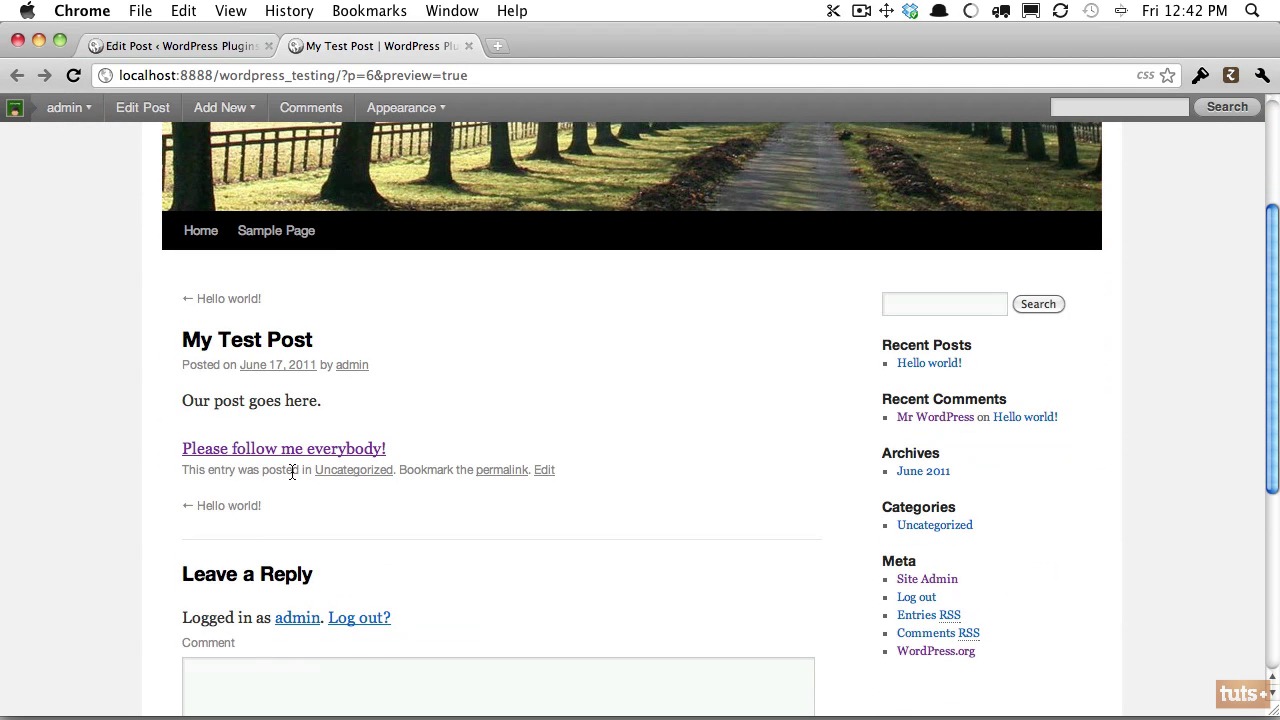Click the admin bar Search button
Viewport: 1280px width, 720px height.
click(1227, 107)
